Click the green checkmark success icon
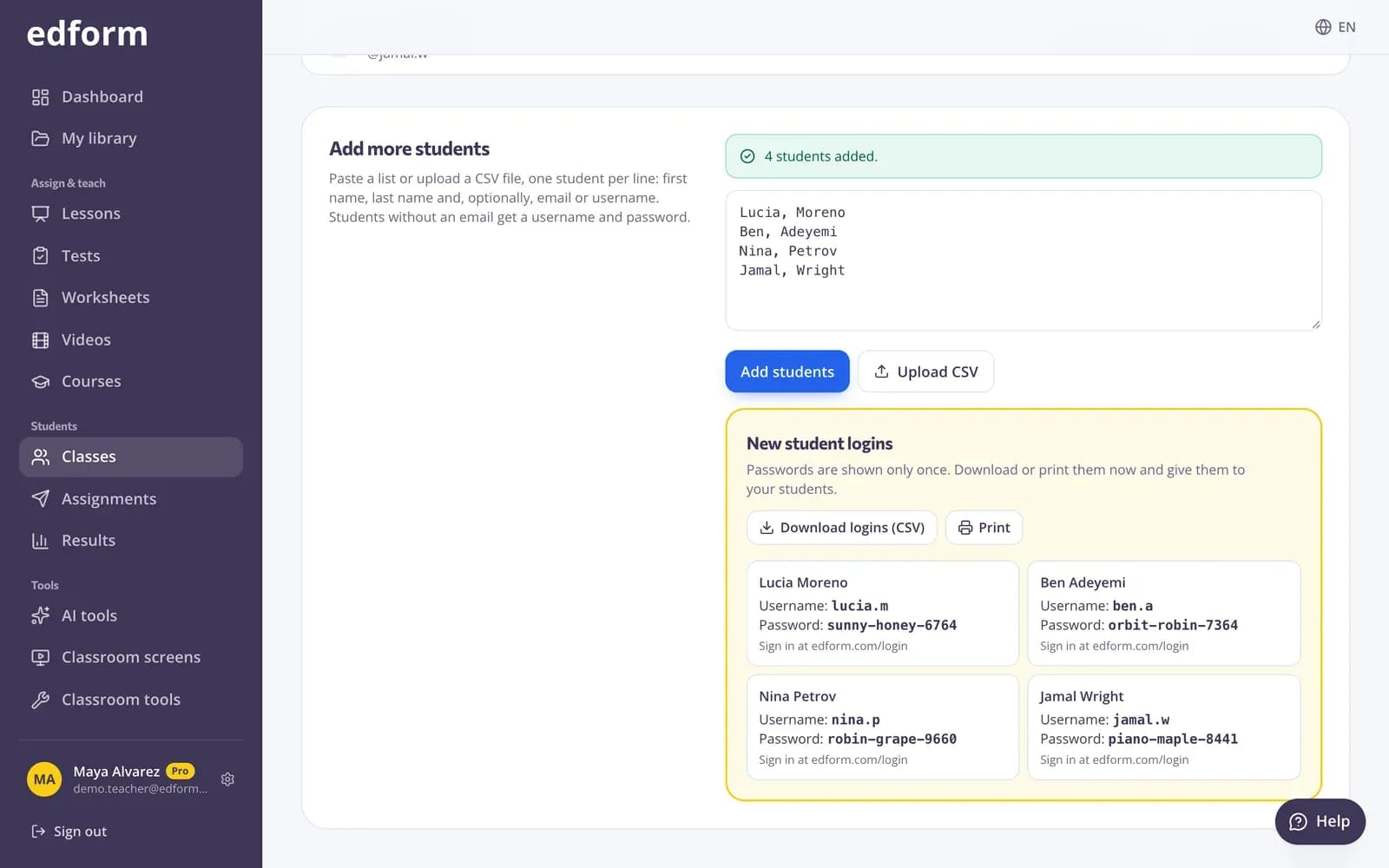Viewport: 1389px width, 868px height. pos(747,156)
